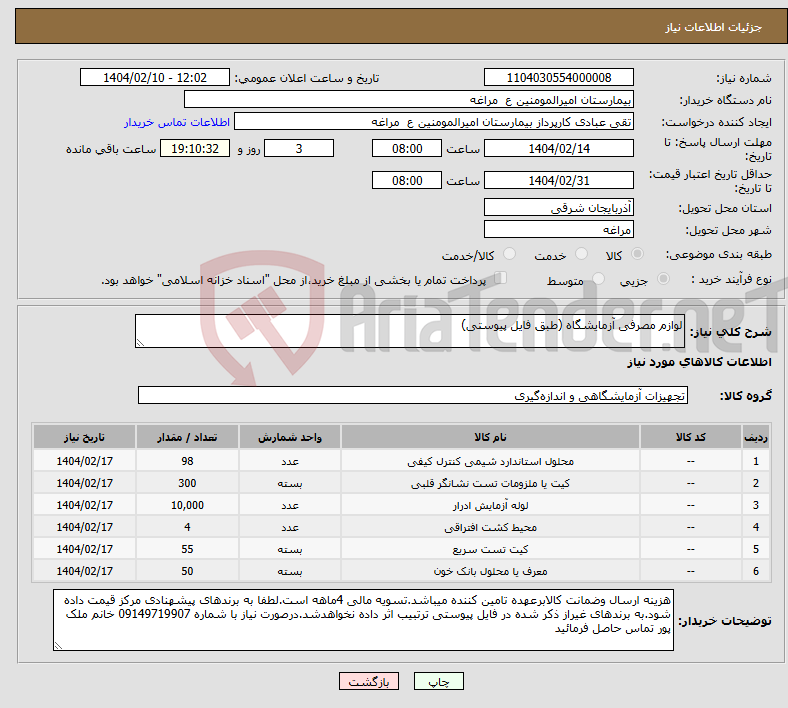788x708 pixels.
Task: Click the announcement date field 1404/02/10 - 12:02
Action: point(155,77)
